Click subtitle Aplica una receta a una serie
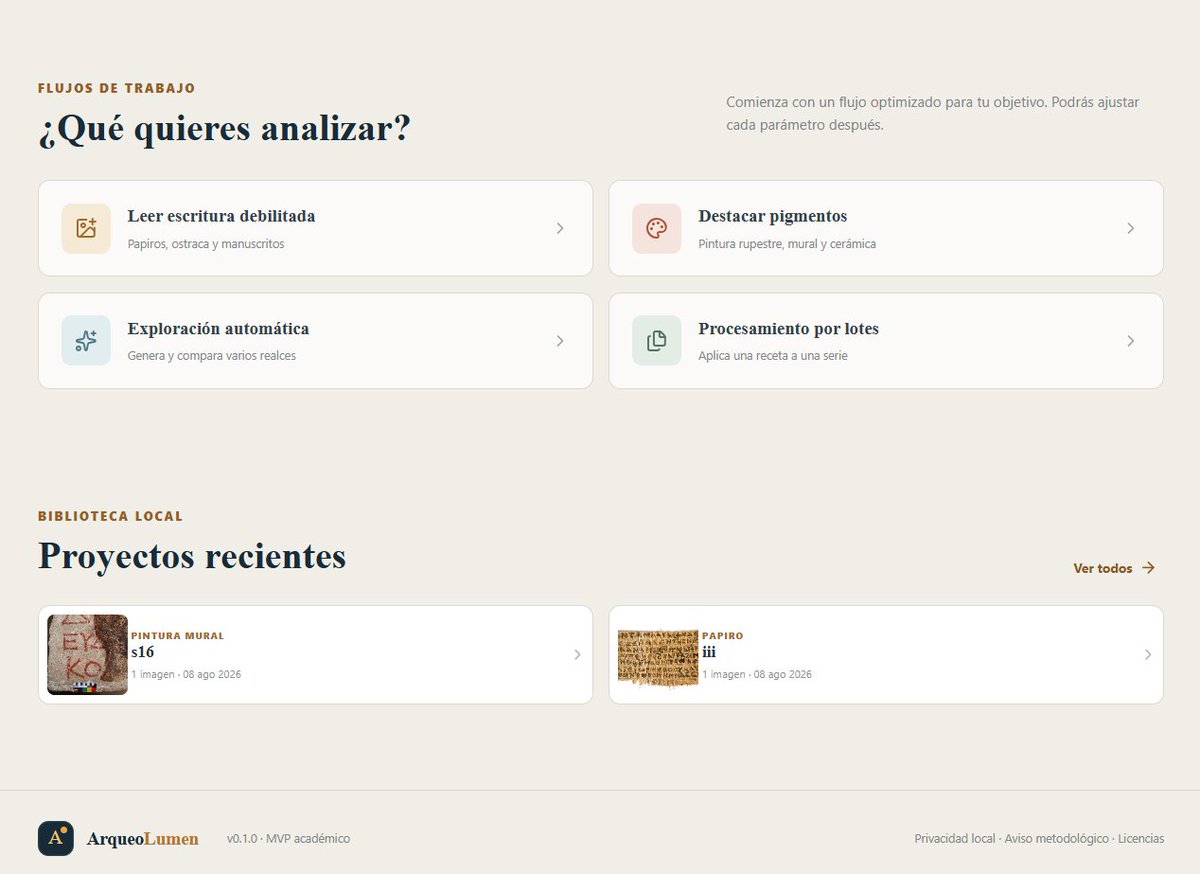This screenshot has width=1200, height=874. (x=773, y=356)
